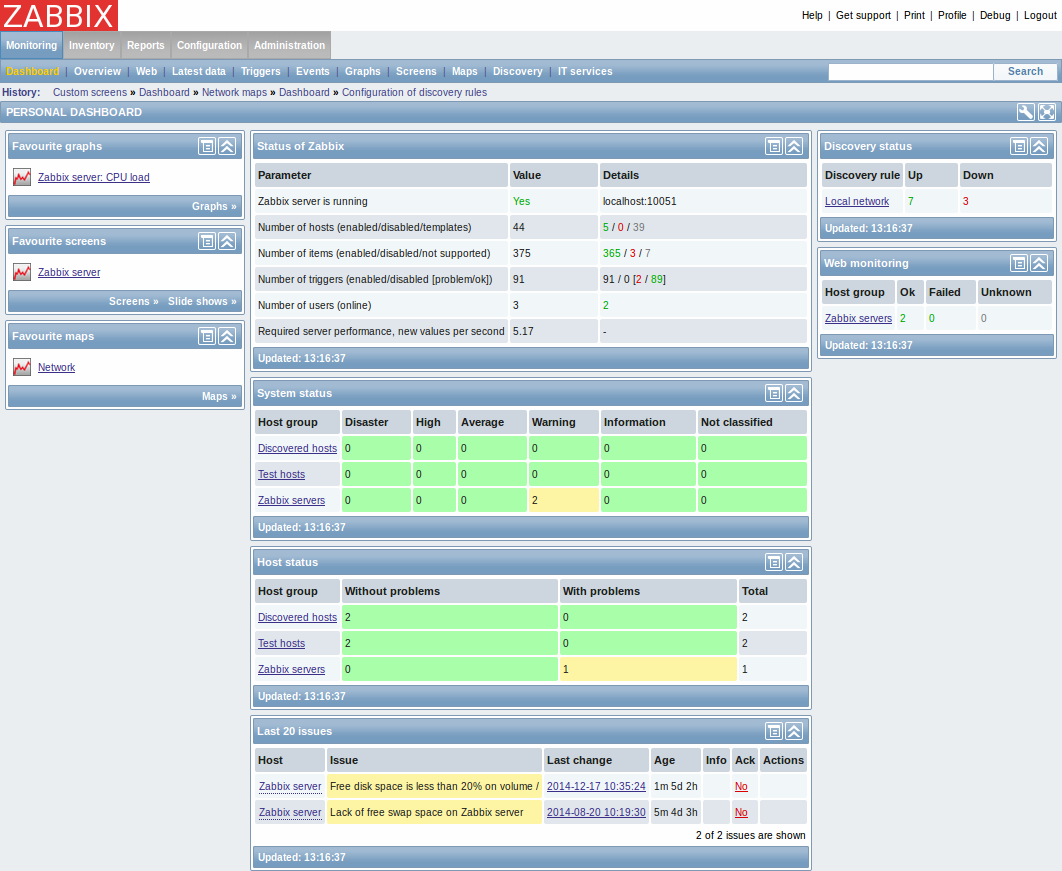Collapse the Host status widget
Image resolution: width=1062 pixels, height=871 pixels.
tap(794, 562)
